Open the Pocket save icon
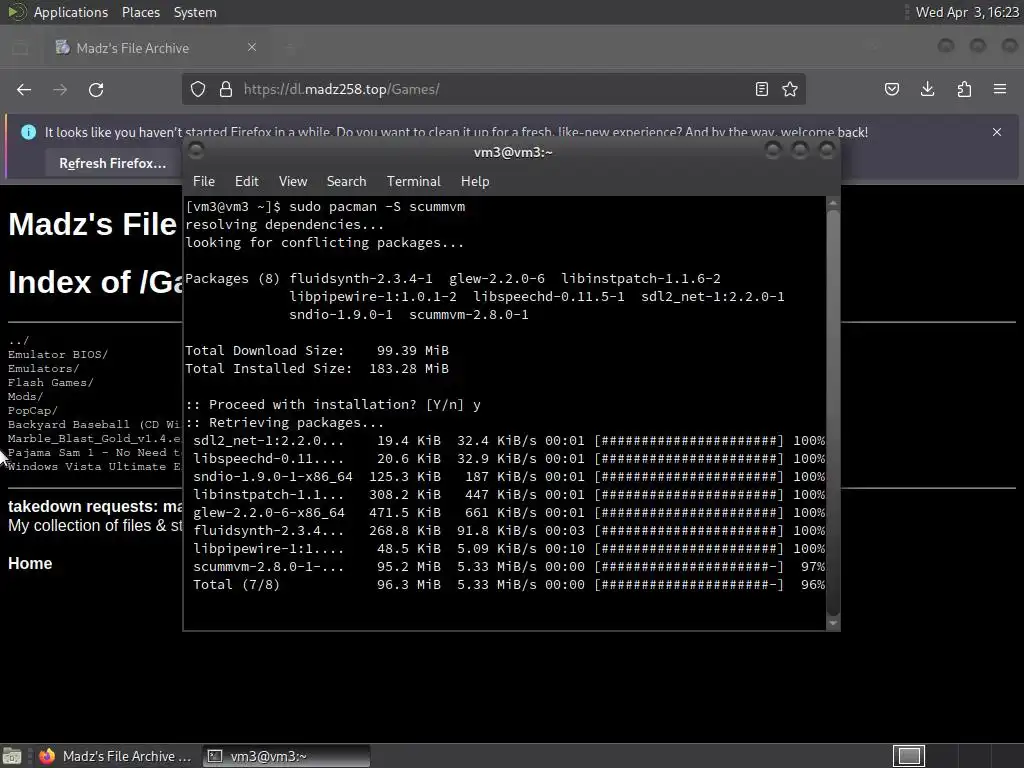The height and width of the screenshot is (768, 1024). [891, 89]
